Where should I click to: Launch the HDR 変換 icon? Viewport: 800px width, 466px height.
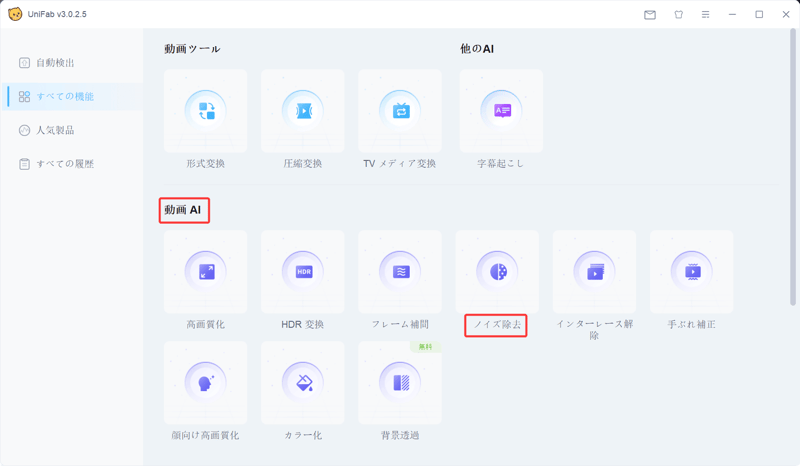click(x=303, y=272)
